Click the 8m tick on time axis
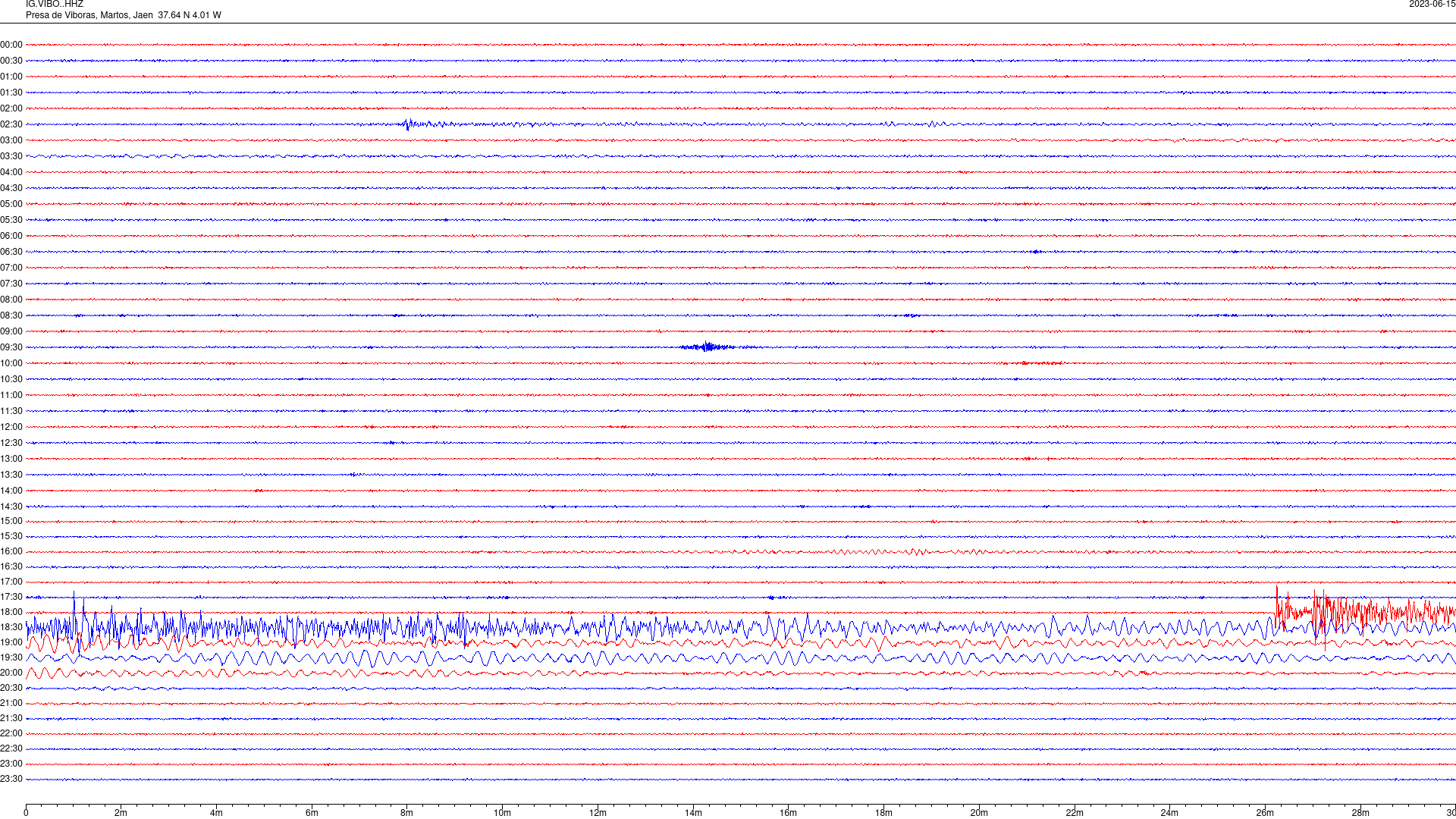Image resolution: width=1456 pixels, height=819 pixels. (407, 813)
